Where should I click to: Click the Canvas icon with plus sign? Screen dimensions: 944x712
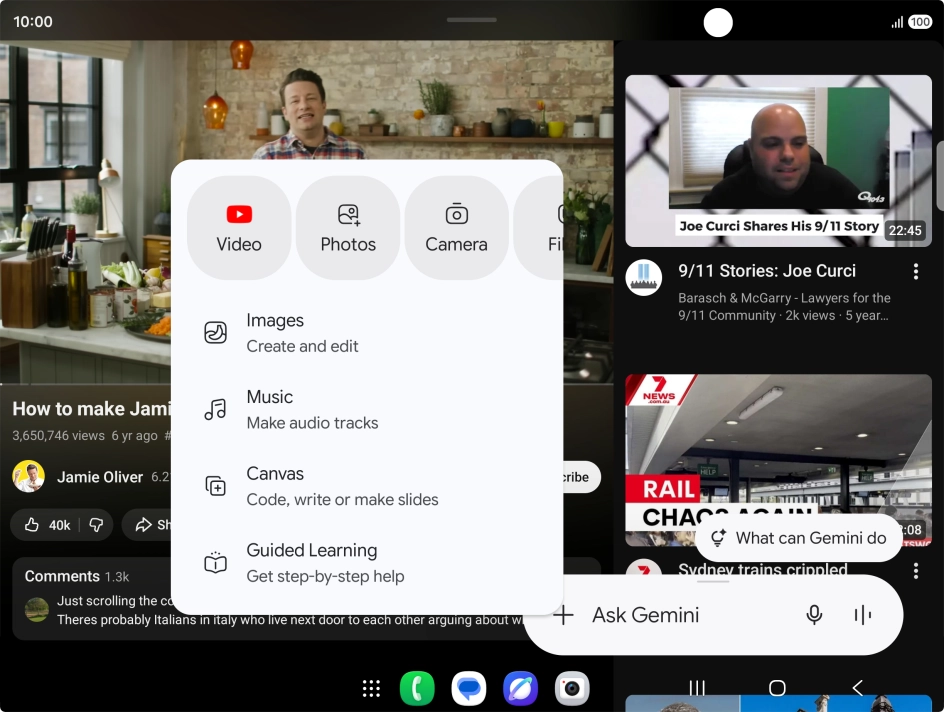click(216, 486)
